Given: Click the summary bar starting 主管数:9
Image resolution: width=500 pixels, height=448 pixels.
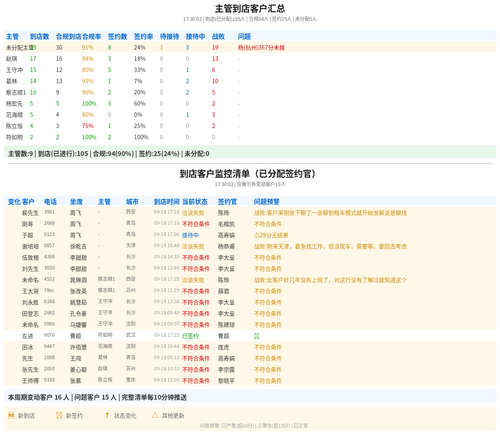Looking at the screenshot, I should coord(250,153).
